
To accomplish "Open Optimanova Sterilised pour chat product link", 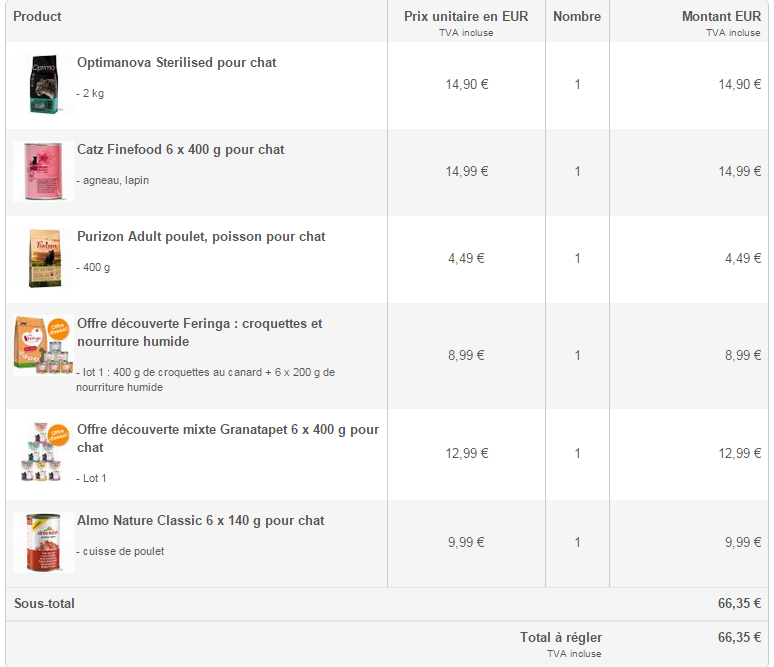I will point(176,63).
